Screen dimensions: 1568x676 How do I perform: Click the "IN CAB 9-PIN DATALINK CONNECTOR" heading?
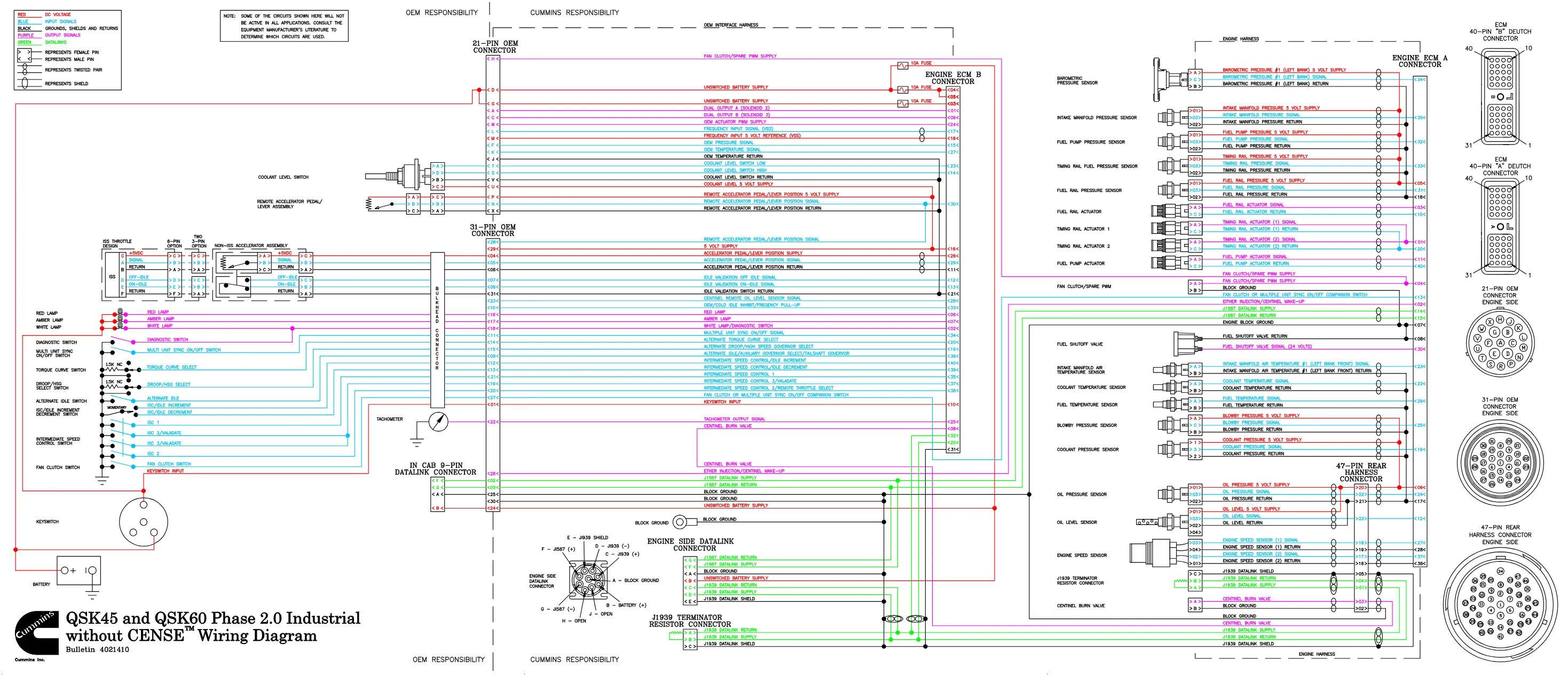[436, 468]
